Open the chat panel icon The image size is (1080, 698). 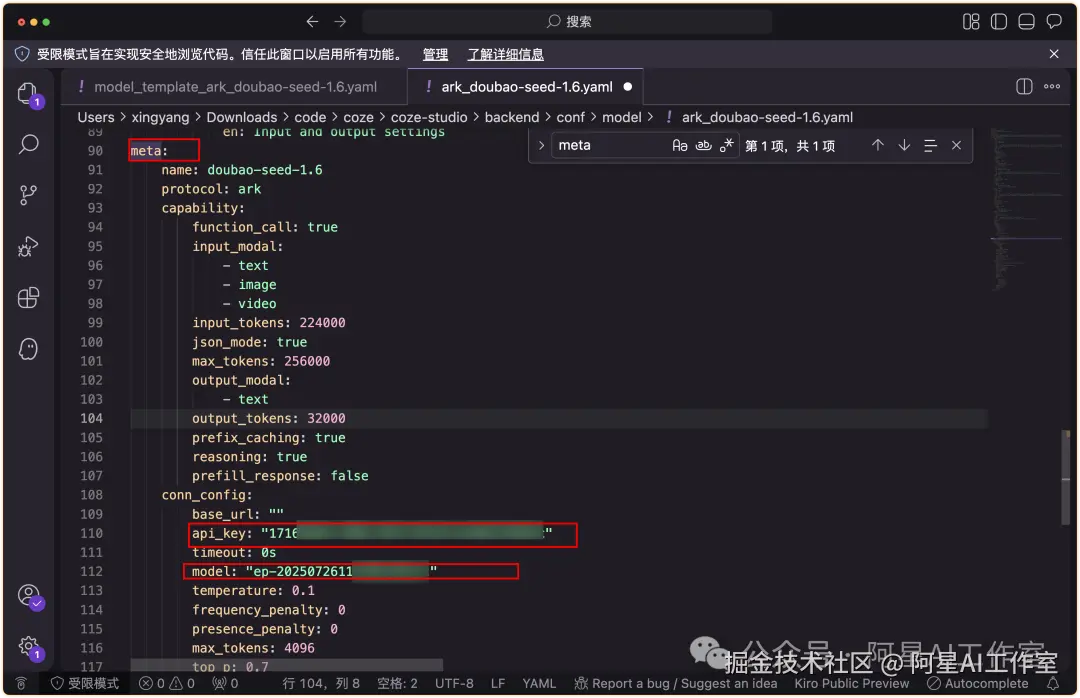click(1054, 21)
